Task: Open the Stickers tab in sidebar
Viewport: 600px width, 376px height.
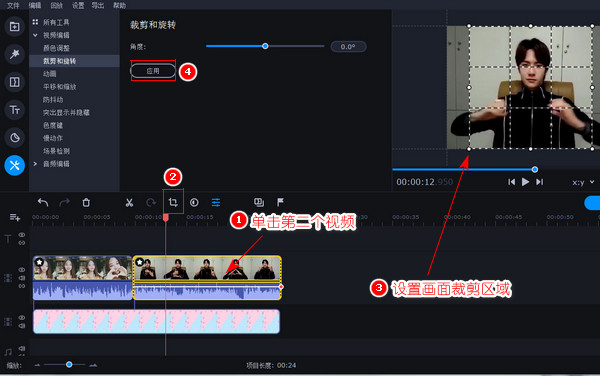Action: point(15,137)
